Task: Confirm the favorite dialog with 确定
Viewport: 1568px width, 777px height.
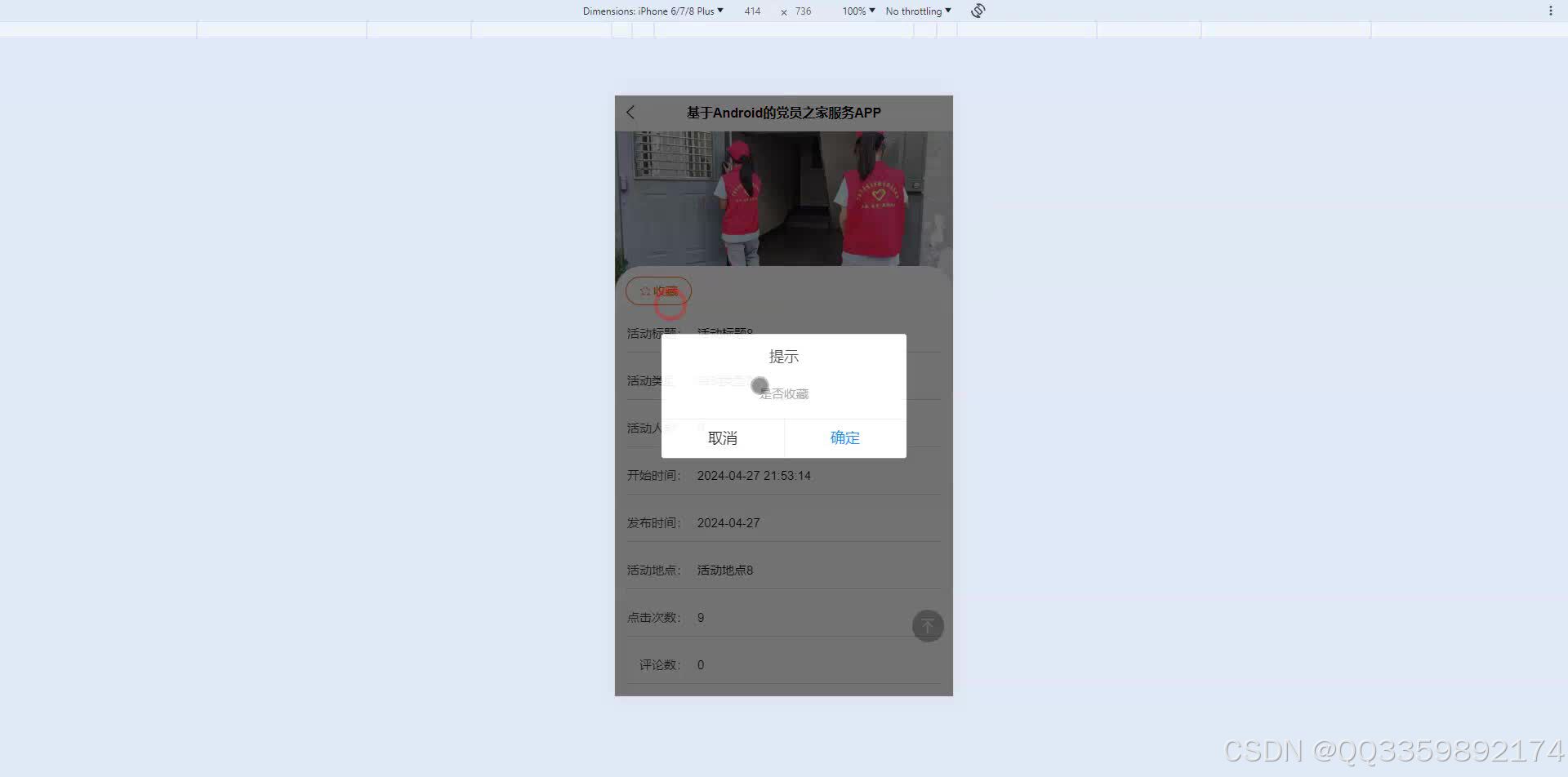Action: 845,438
